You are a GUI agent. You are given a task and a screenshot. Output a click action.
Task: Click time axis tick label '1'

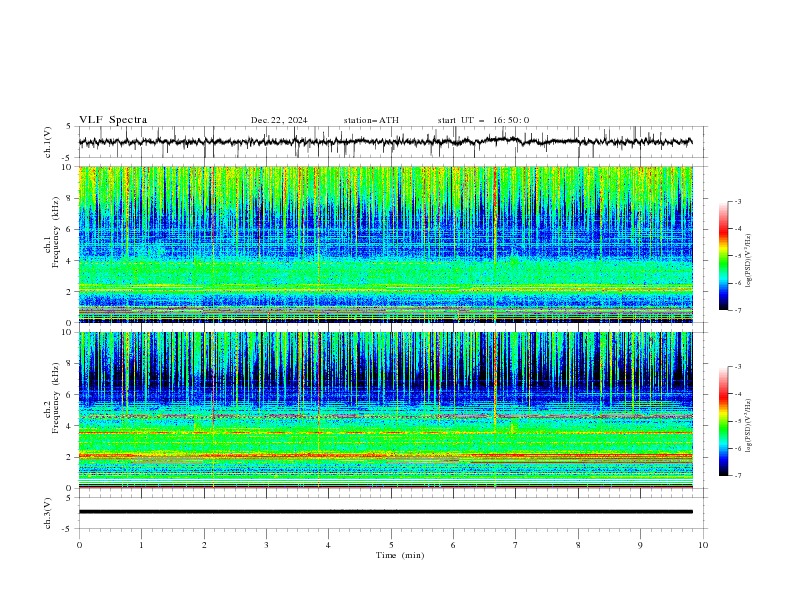[141, 545]
